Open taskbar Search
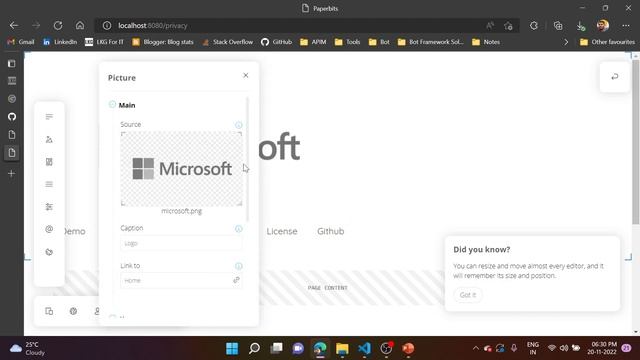 point(254,348)
